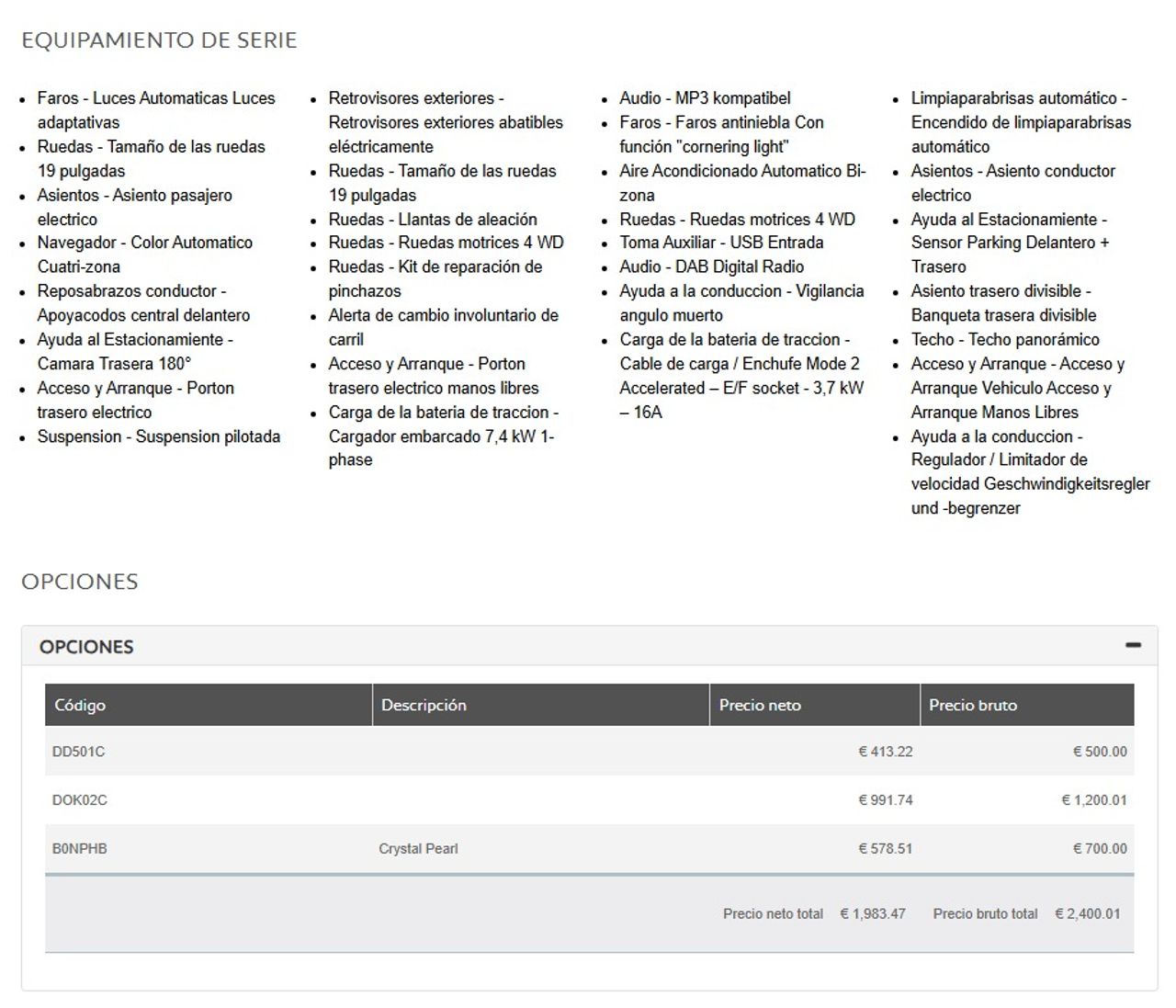The height and width of the screenshot is (1008, 1176).
Task: Click the € 1,200.01 gross price
Action: [1094, 800]
